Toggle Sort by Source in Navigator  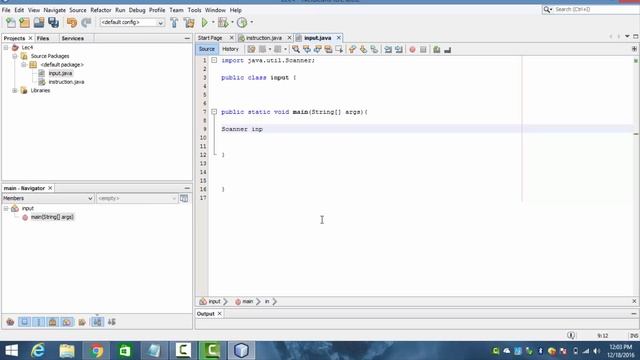tap(111, 322)
